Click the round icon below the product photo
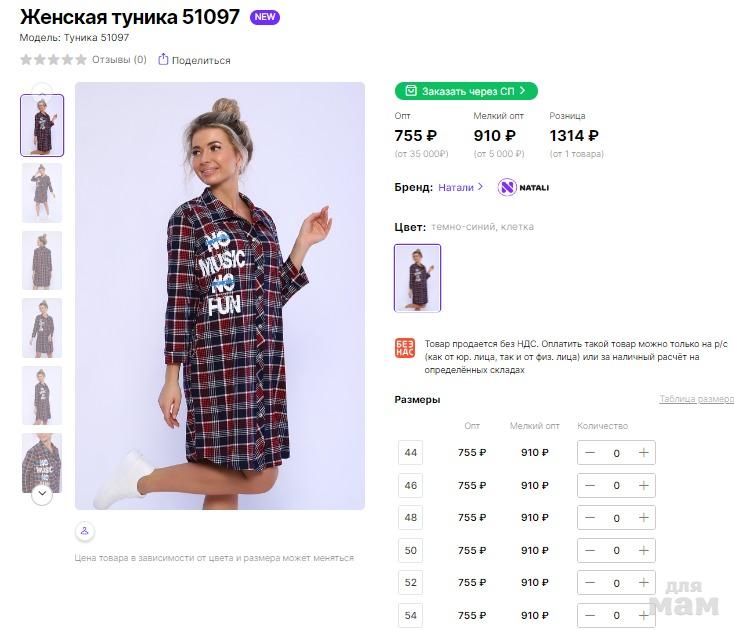734x630 pixels. [x=85, y=531]
